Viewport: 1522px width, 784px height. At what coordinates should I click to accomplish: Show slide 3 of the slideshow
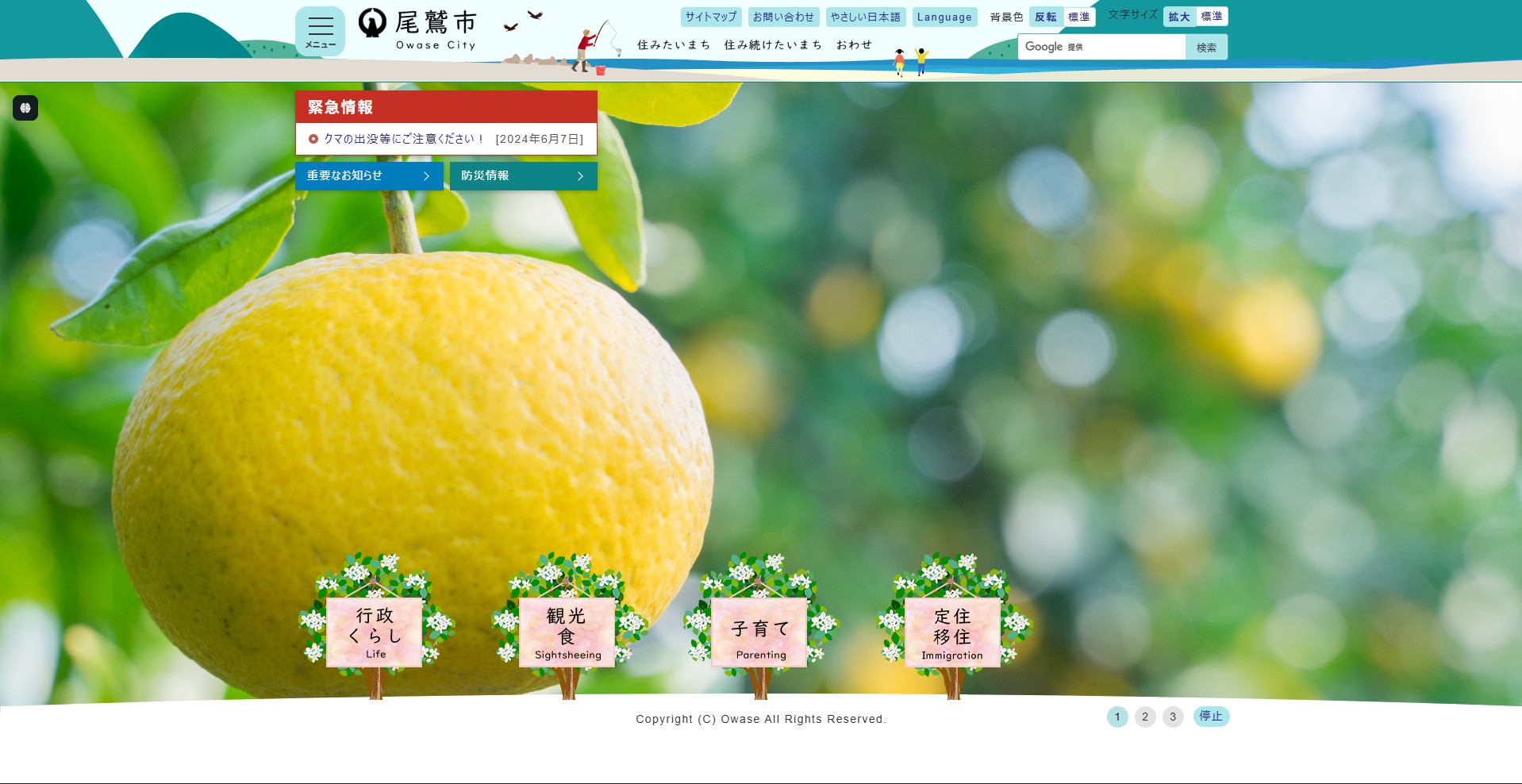(1173, 717)
